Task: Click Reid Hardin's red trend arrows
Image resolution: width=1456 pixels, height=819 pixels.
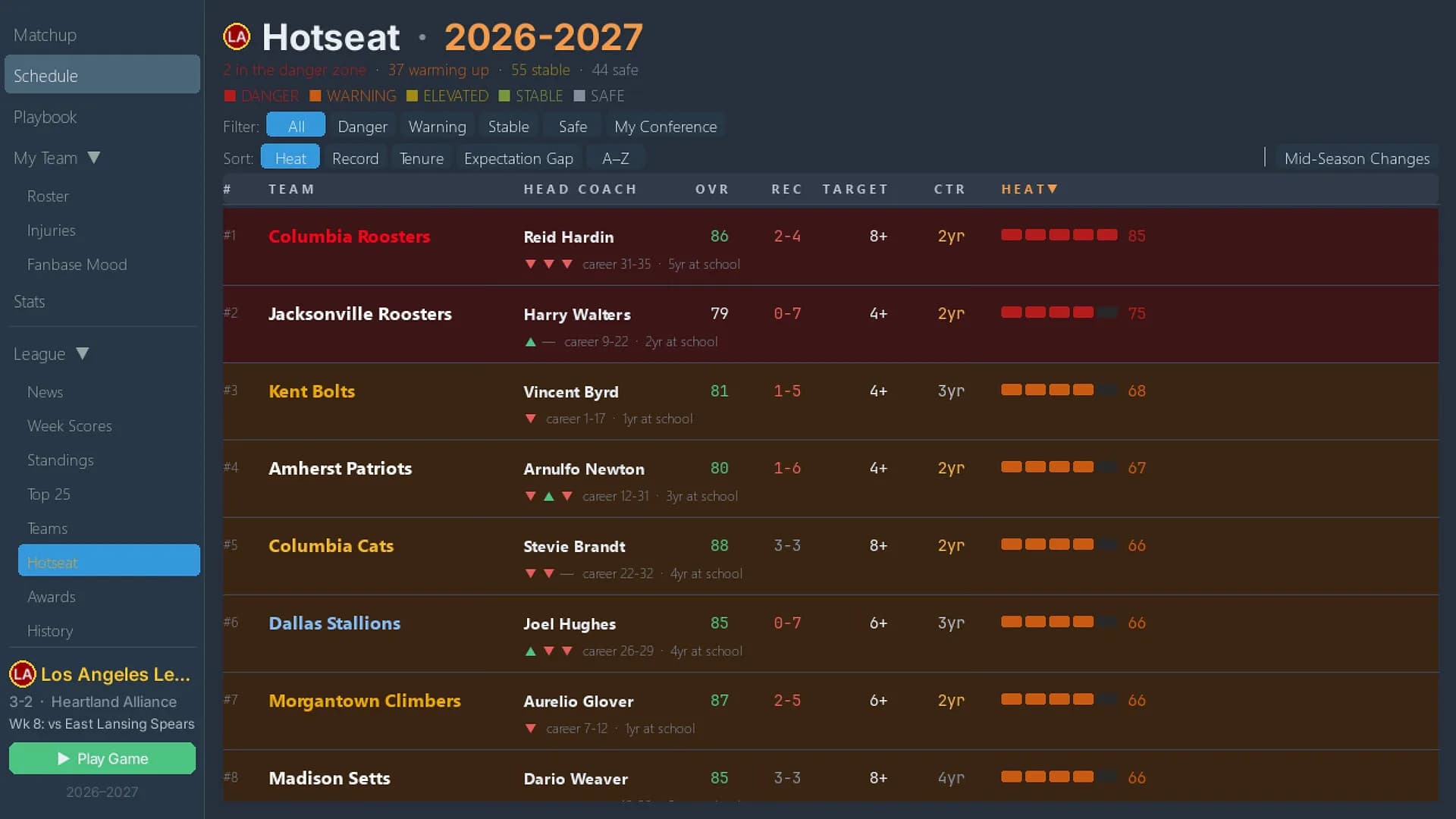Action: [549, 264]
